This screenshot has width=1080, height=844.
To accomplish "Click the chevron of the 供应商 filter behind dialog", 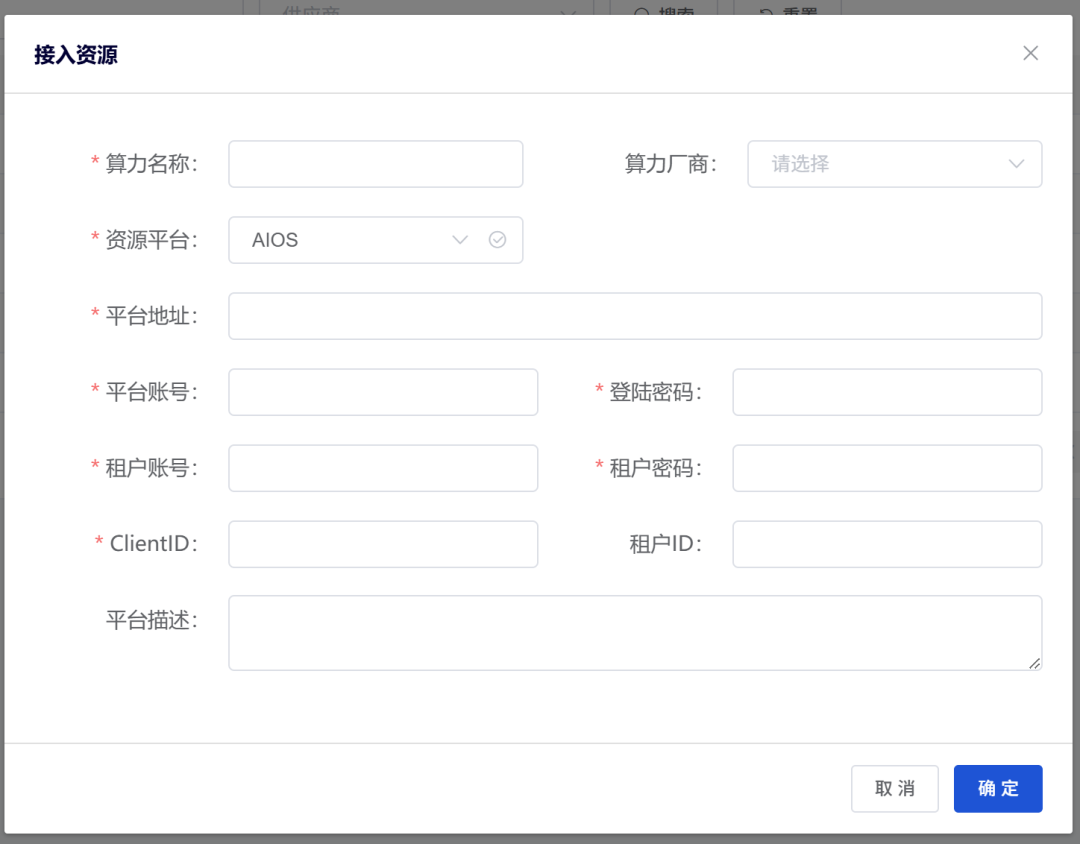I will coord(568,15).
